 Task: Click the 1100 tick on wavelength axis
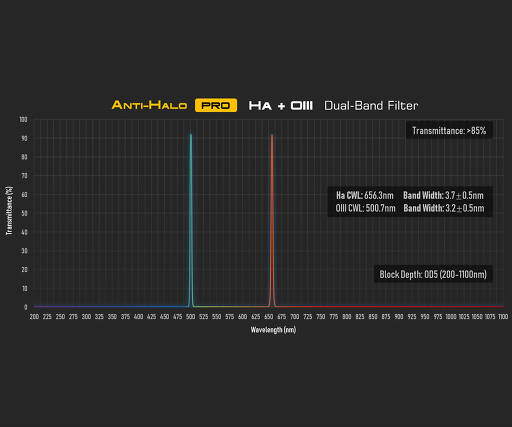pos(503,316)
